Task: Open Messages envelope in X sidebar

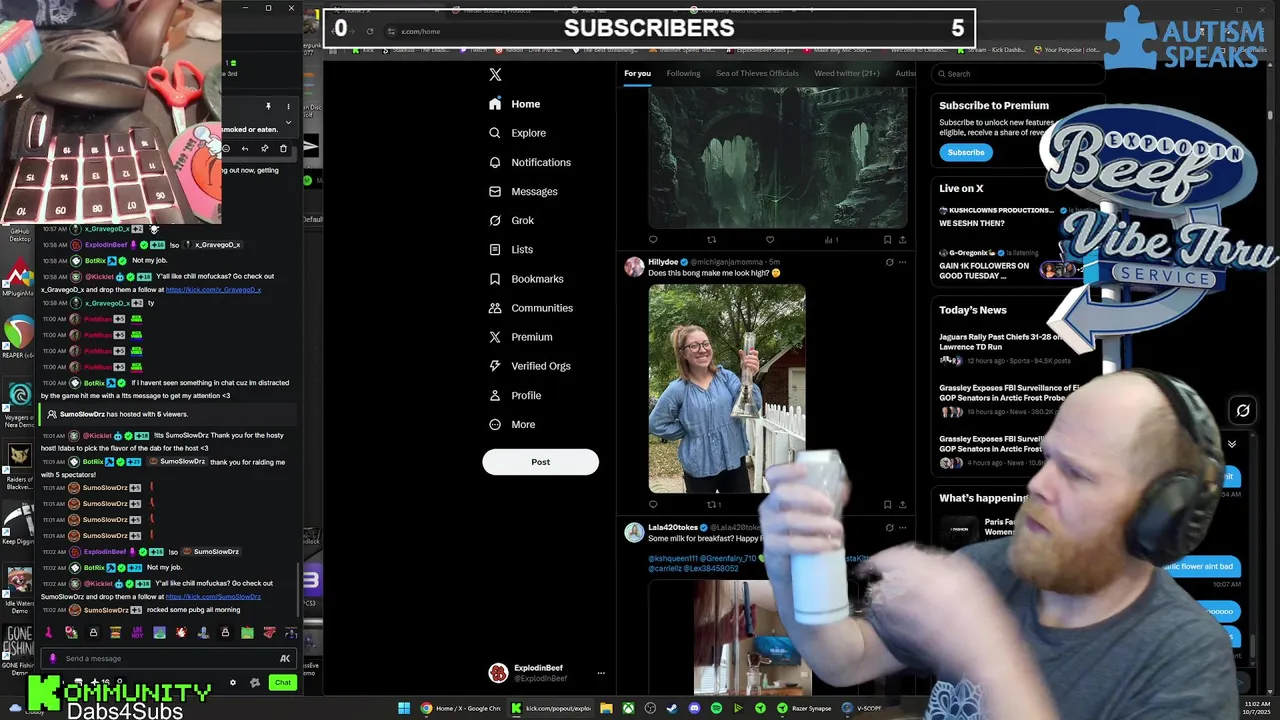Action: (494, 191)
